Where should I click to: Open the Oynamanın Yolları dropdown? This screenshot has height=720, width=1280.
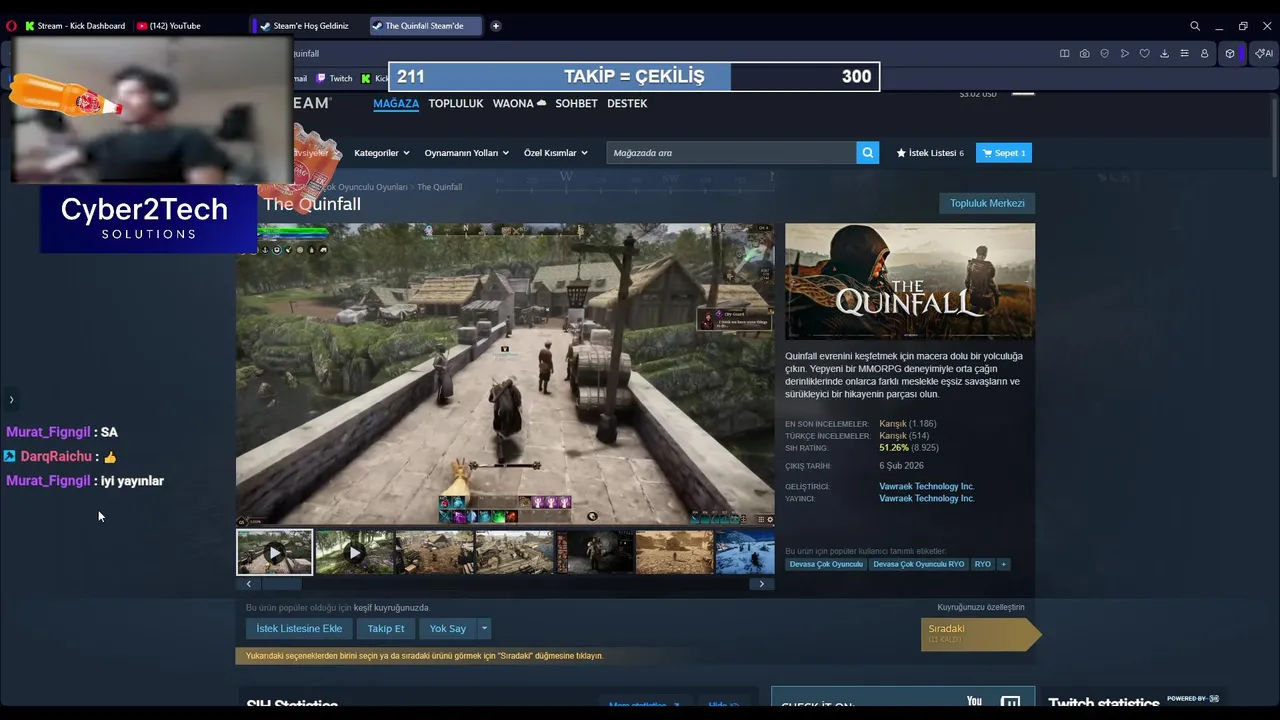pos(467,153)
